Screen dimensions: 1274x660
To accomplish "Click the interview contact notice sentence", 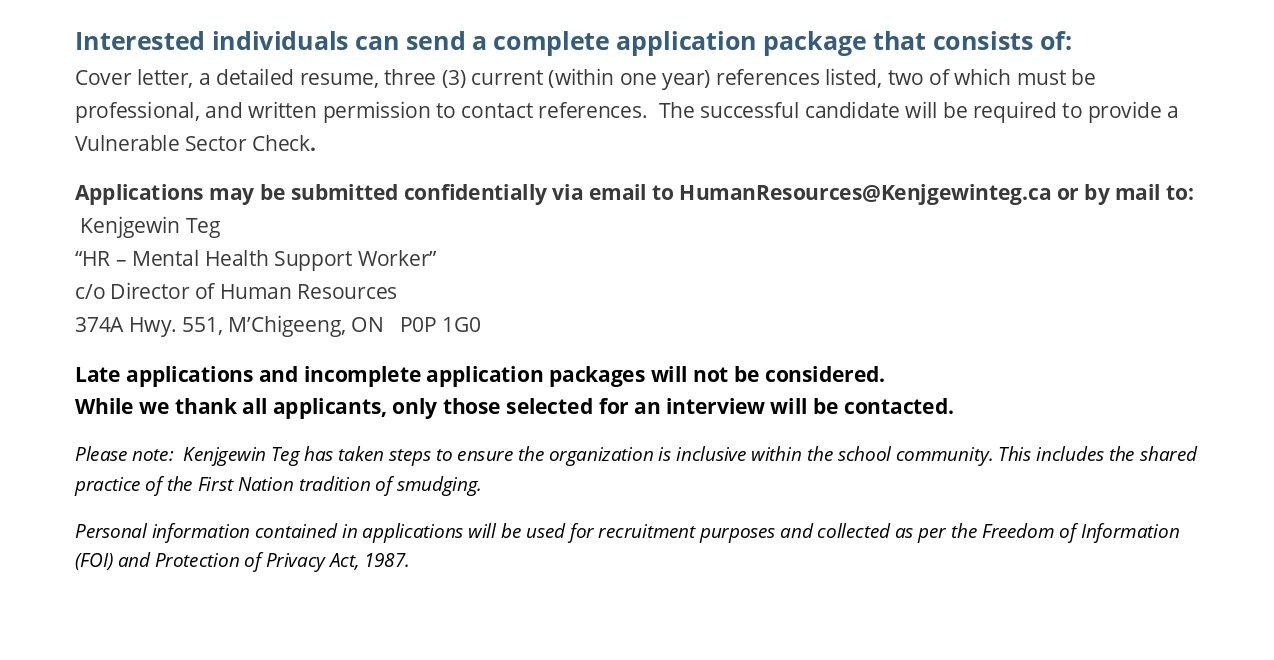I will (514, 406).
